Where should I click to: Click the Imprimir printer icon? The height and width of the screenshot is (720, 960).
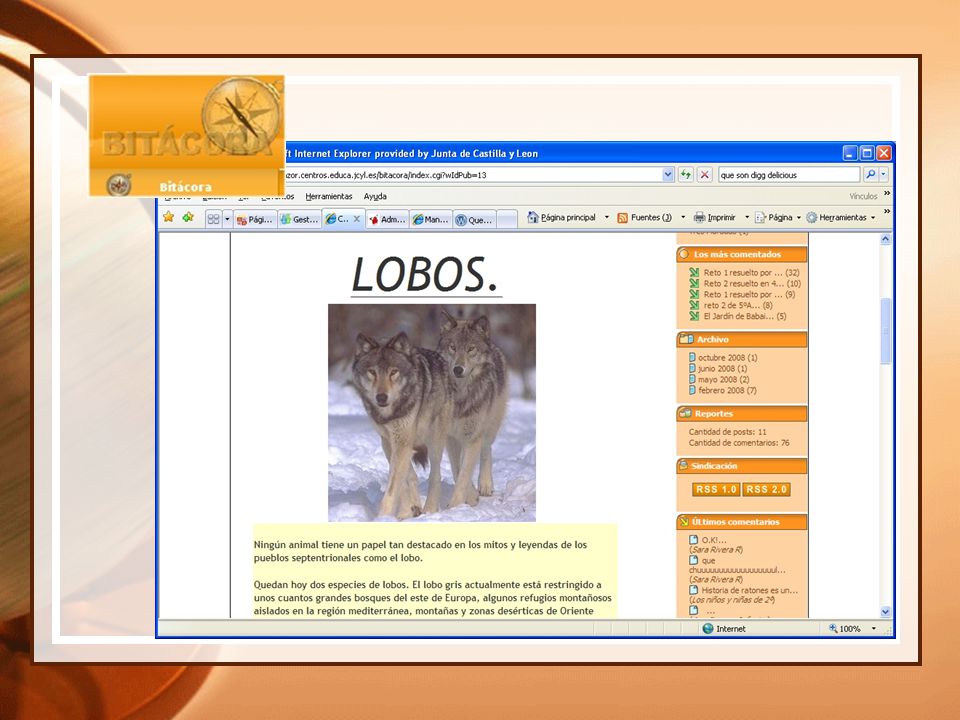(x=699, y=217)
